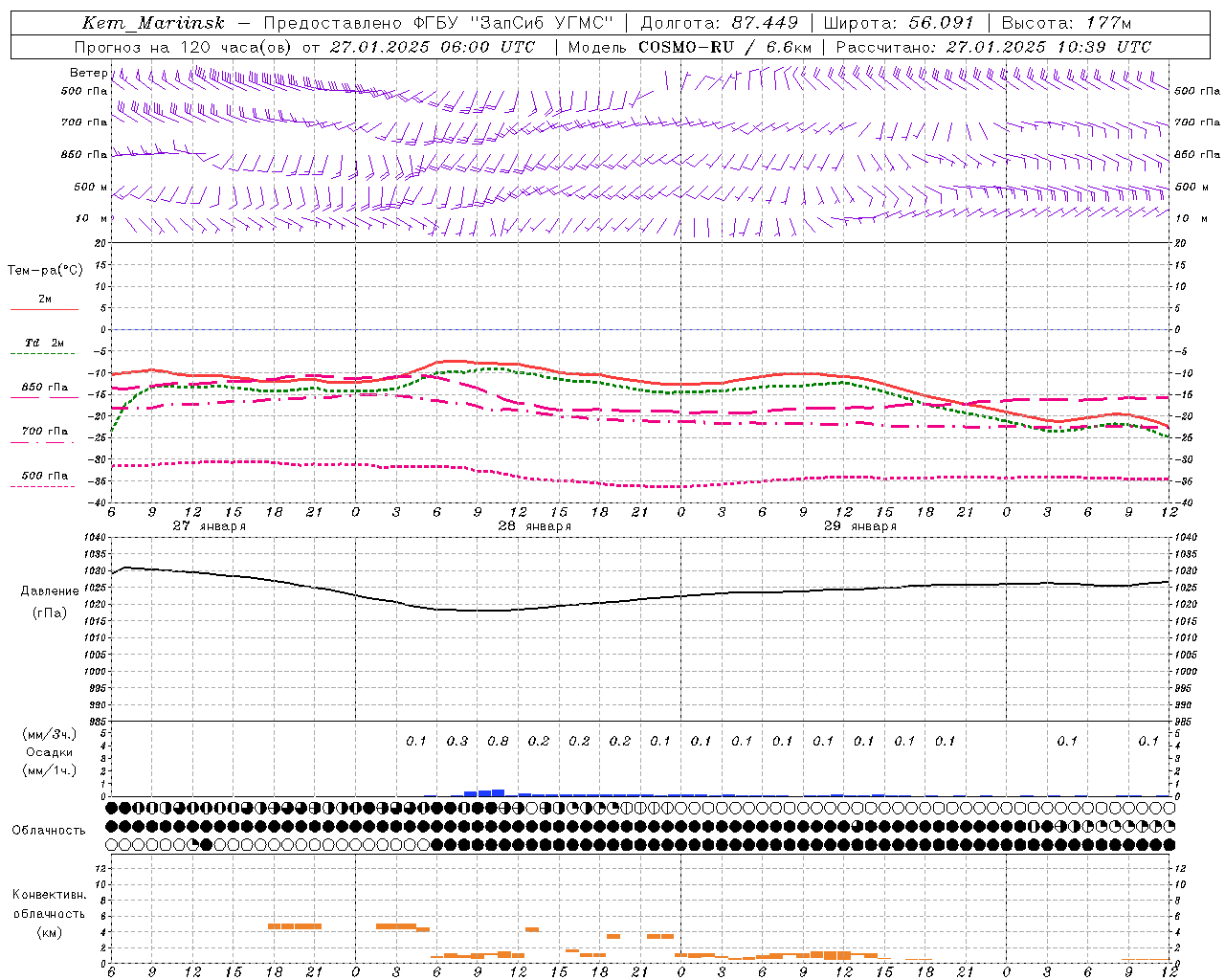Click the 'Модель COSMO-RU / 6.6км' label
The image size is (1225, 980).
pyautogui.click(x=689, y=47)
